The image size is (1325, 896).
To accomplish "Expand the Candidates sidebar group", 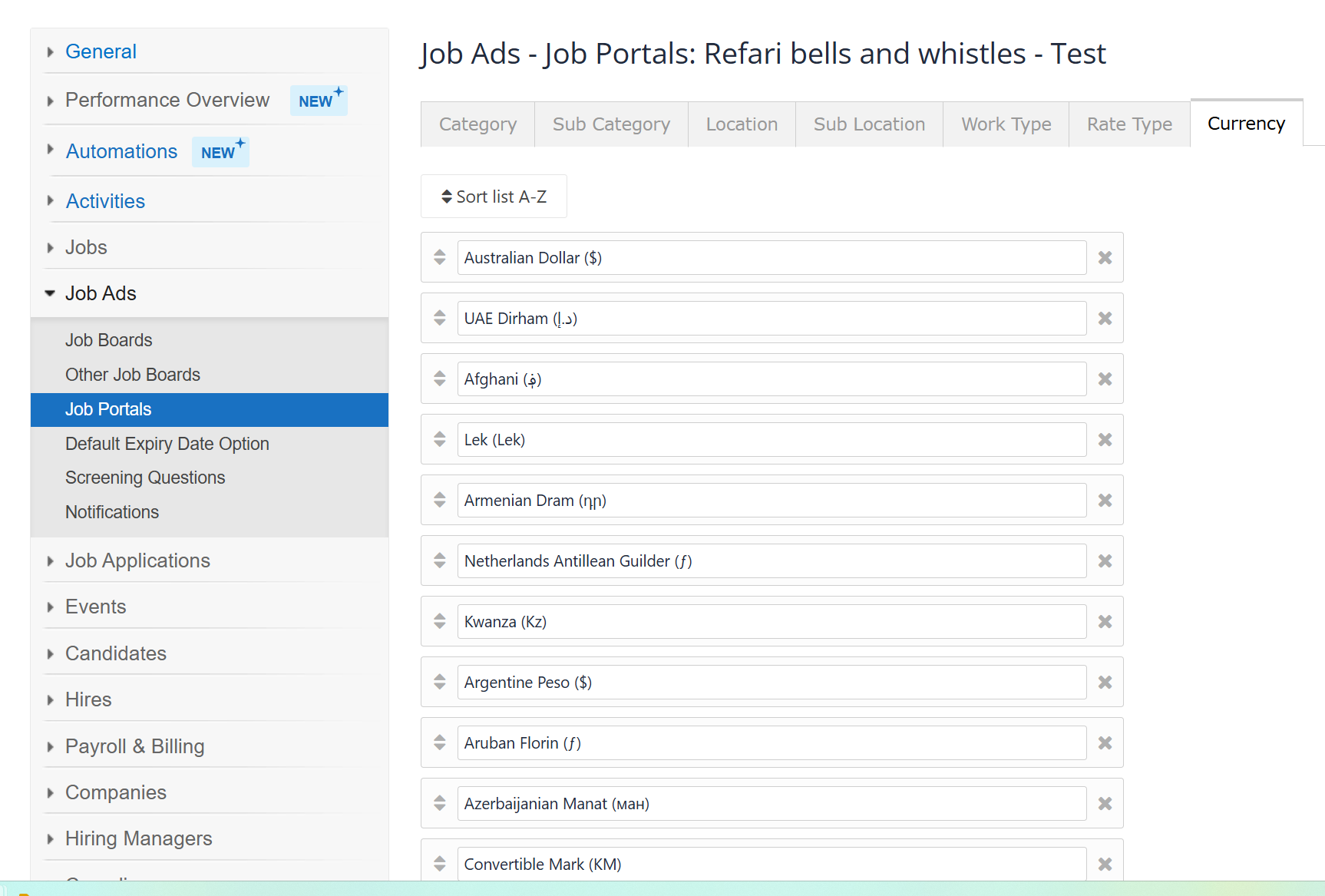I will pyautogui.click(x=115, y=653).
